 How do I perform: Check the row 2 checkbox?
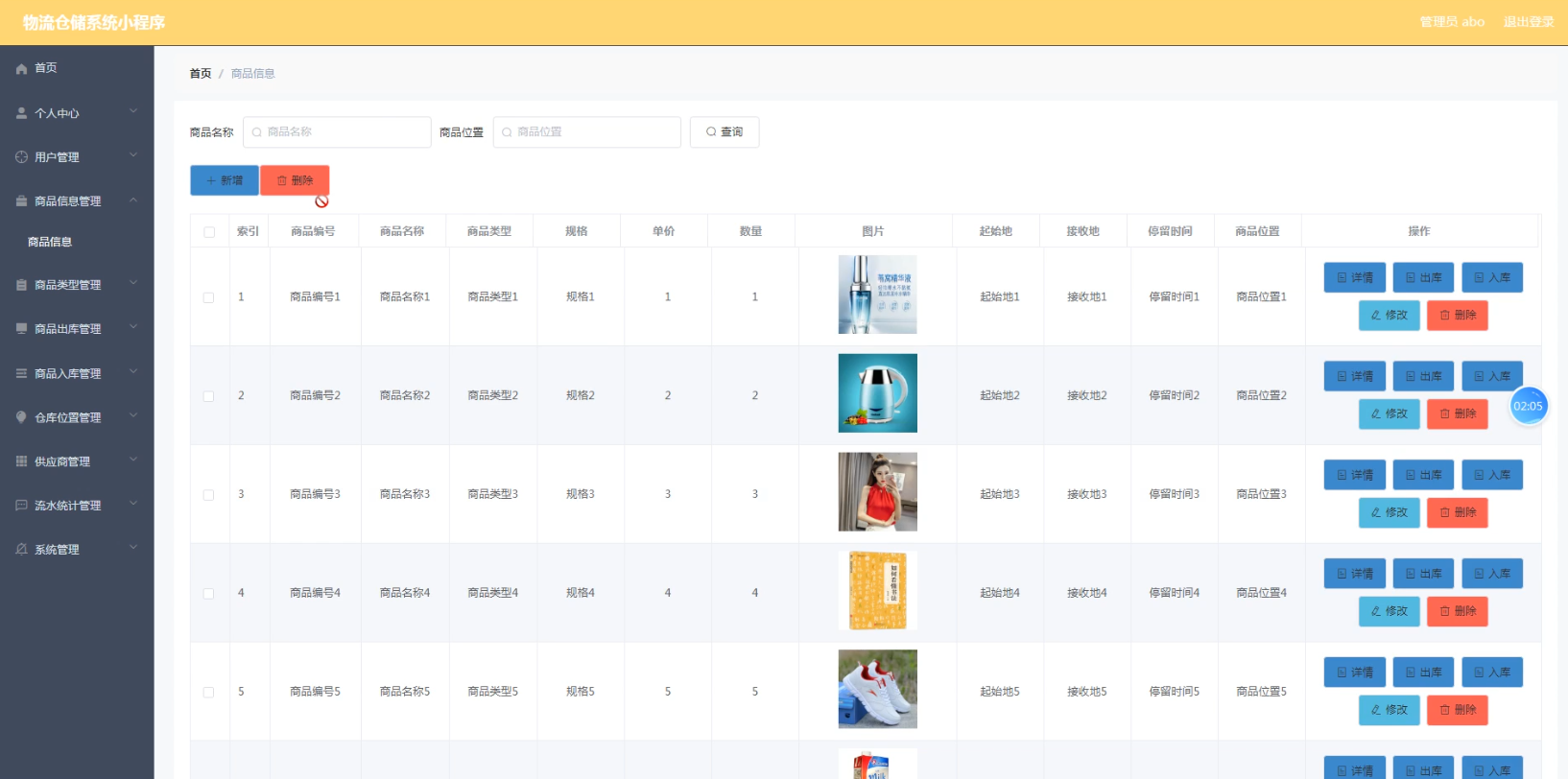tap(208, 396)
